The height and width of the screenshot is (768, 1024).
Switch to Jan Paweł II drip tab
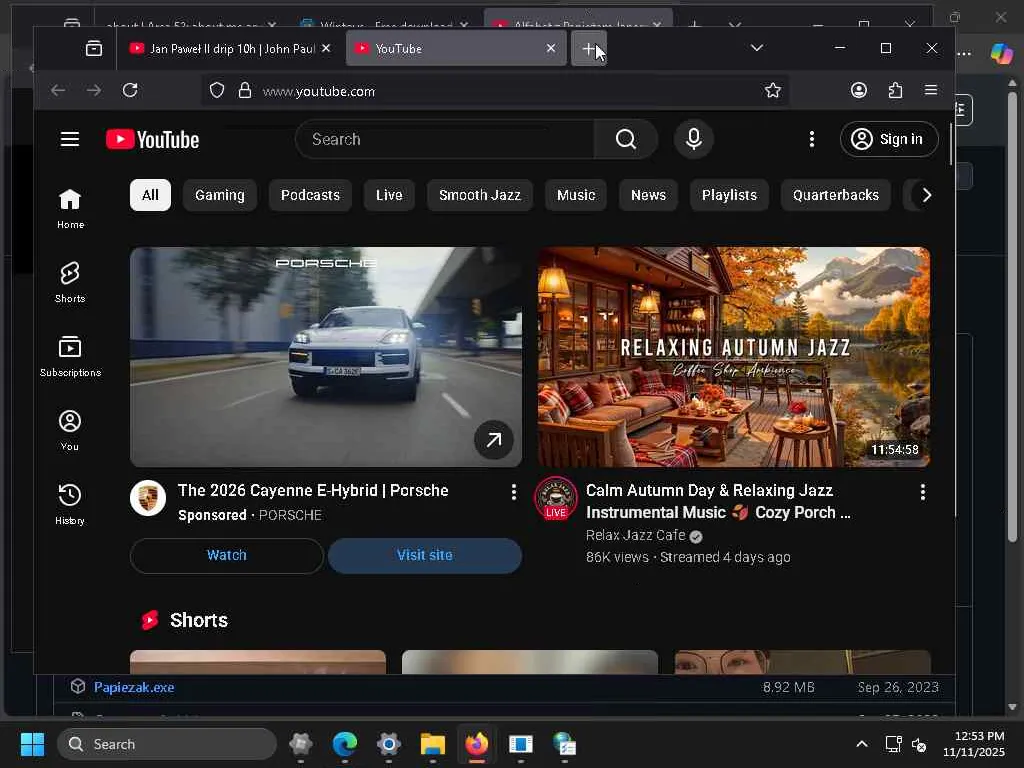(x=222, y=48)
